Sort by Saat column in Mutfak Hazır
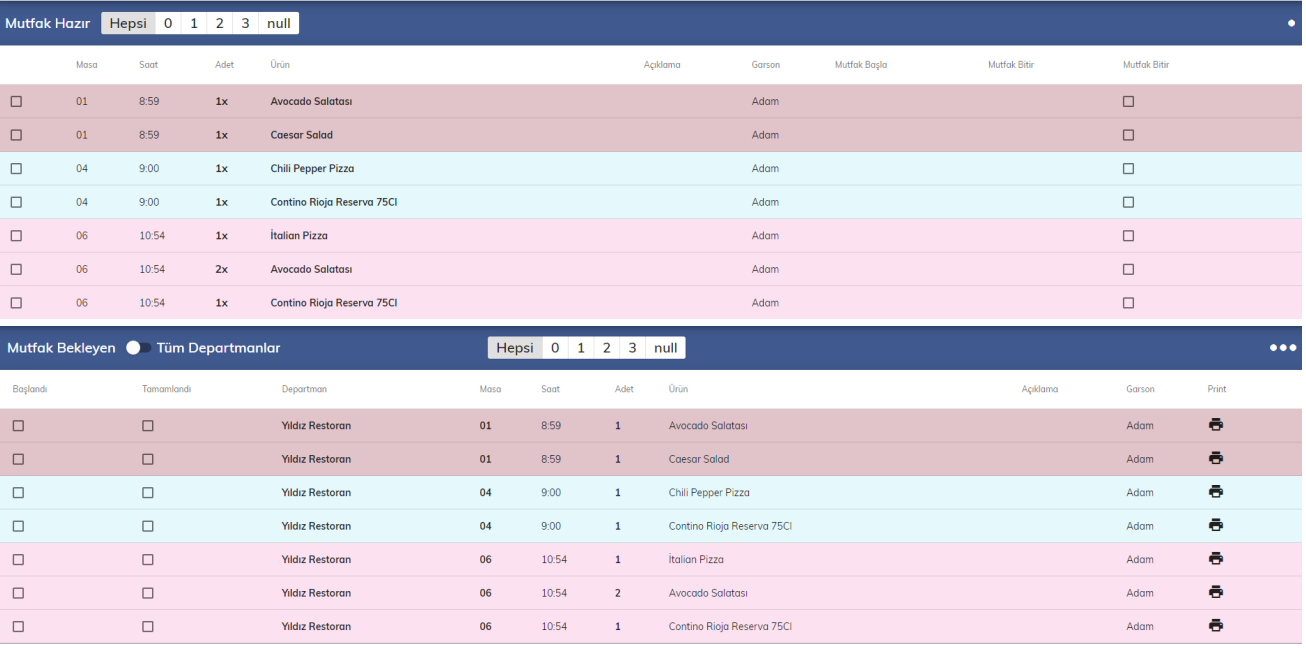This screenshot has height=648, width=1306. coord(148,65)
